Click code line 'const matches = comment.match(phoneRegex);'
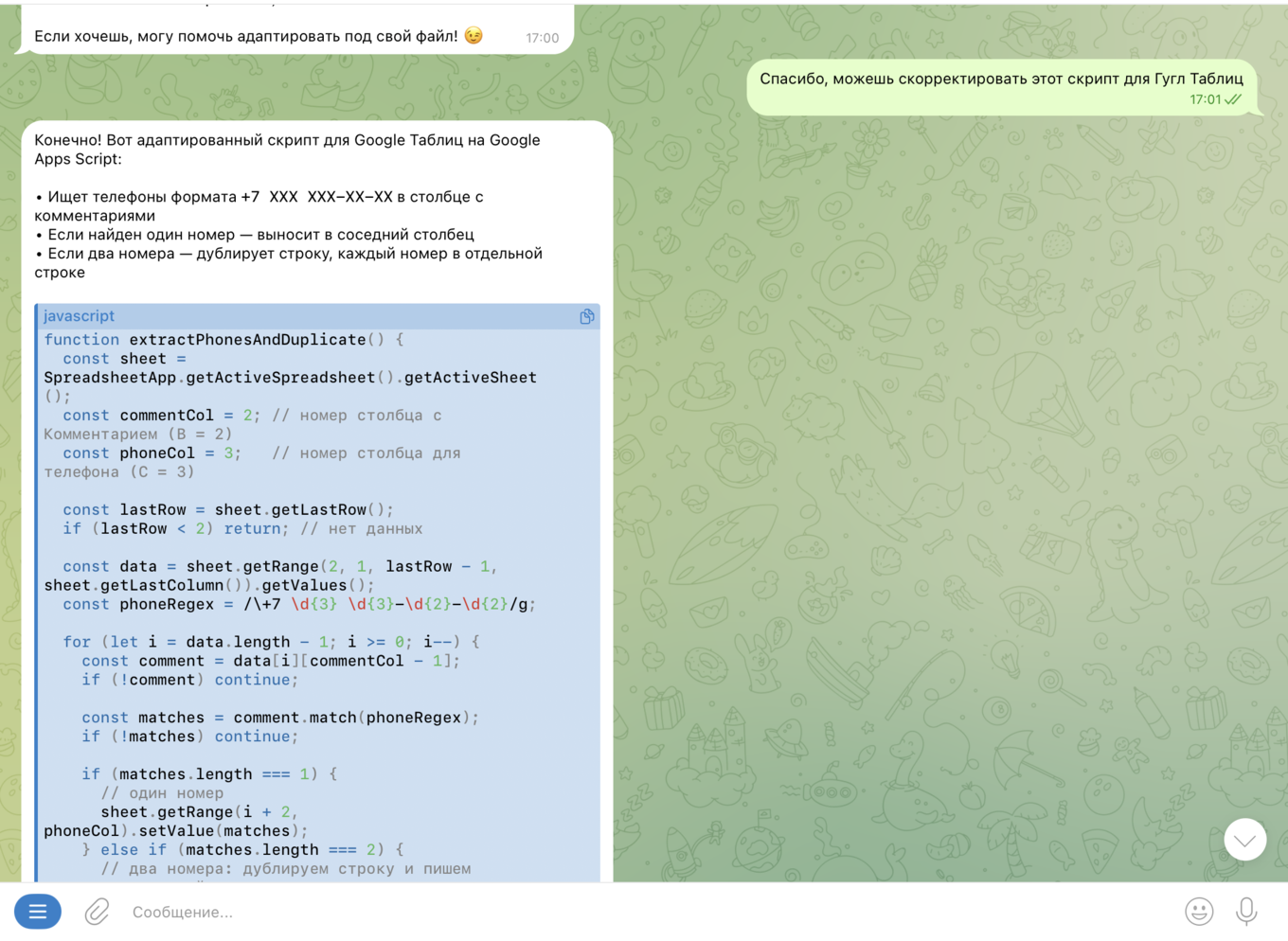 pos(280,719)
